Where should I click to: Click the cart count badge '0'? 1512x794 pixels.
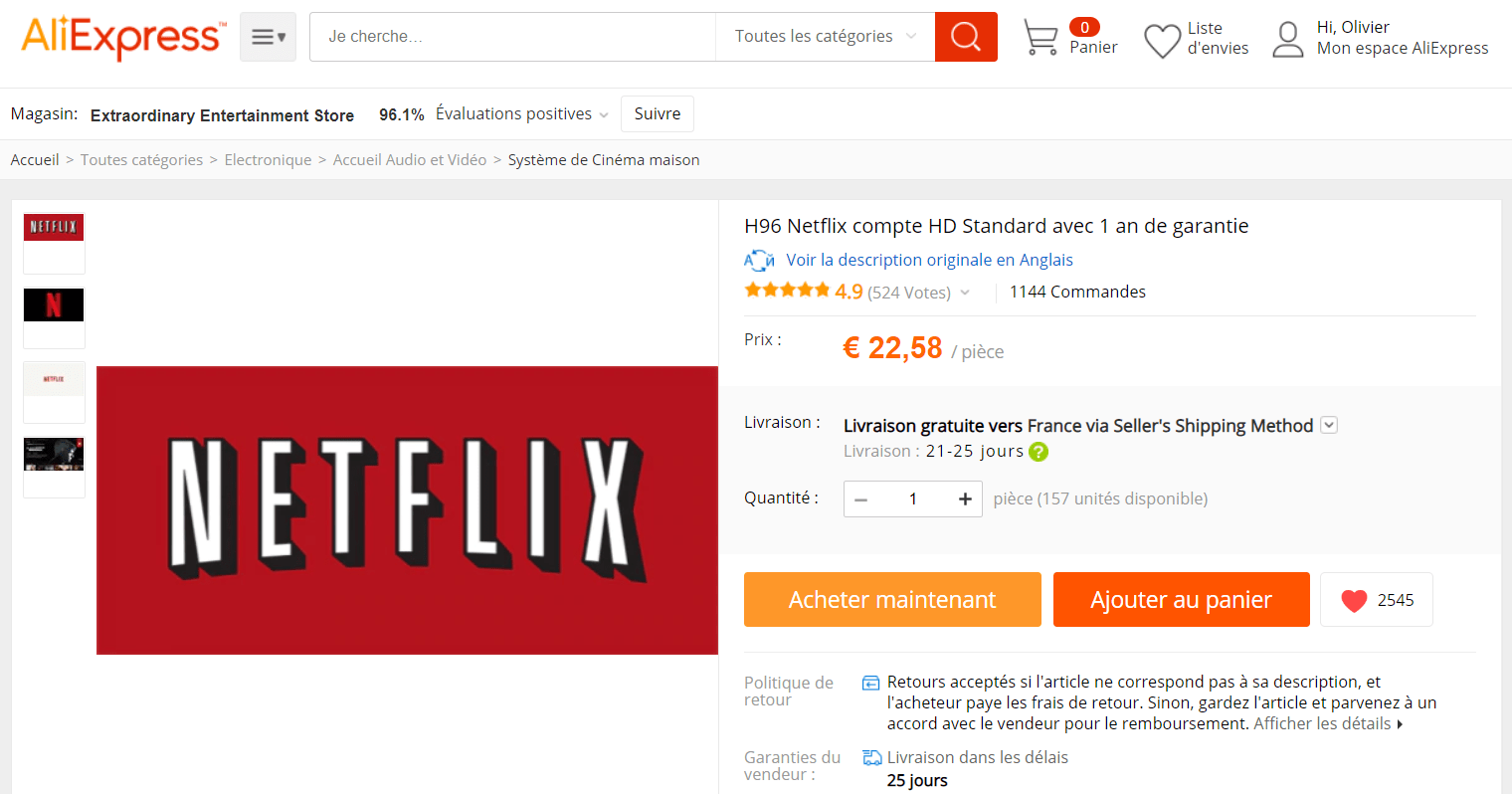pos(1084,27)
